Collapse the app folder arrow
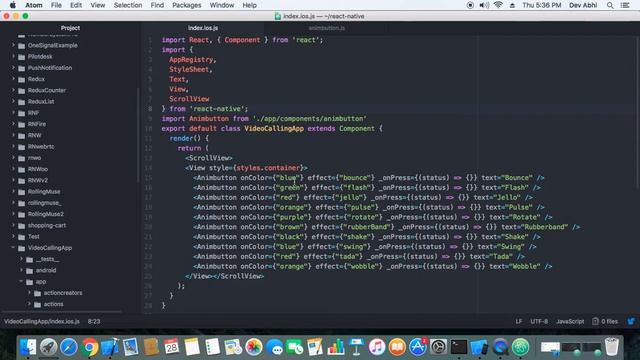 pos(21,282)
